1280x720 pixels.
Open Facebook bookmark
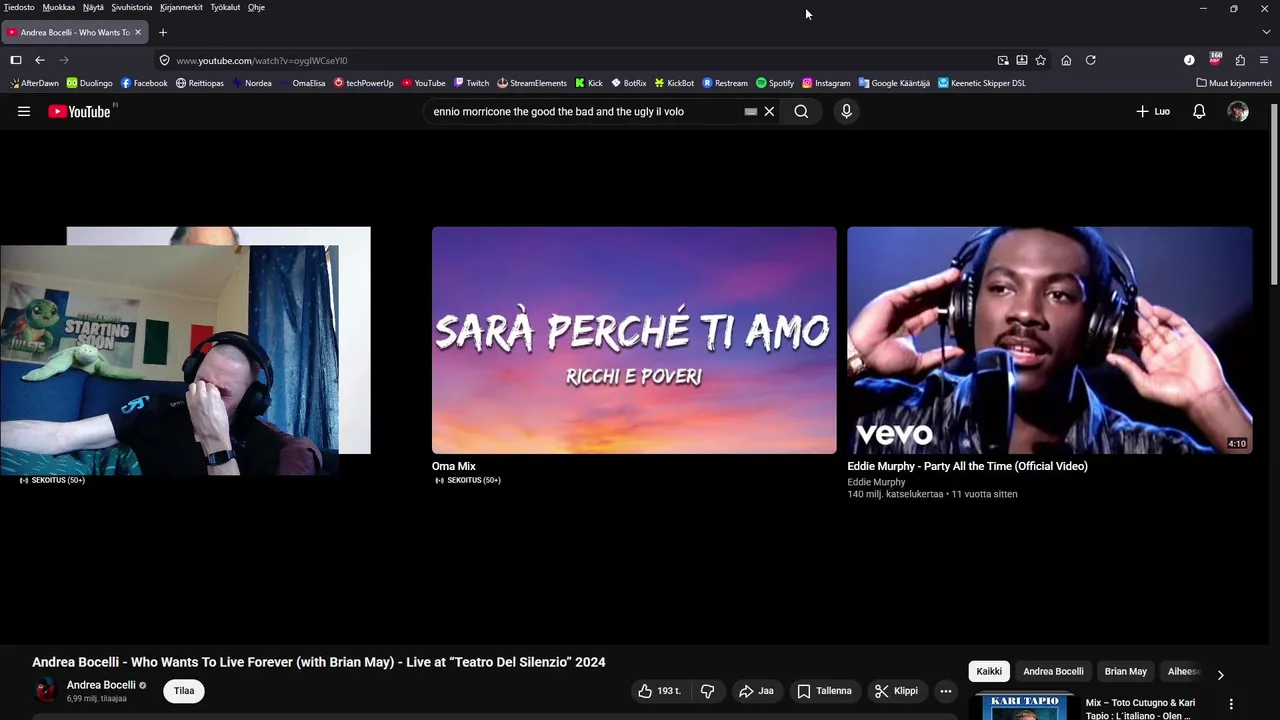point(144,83)
